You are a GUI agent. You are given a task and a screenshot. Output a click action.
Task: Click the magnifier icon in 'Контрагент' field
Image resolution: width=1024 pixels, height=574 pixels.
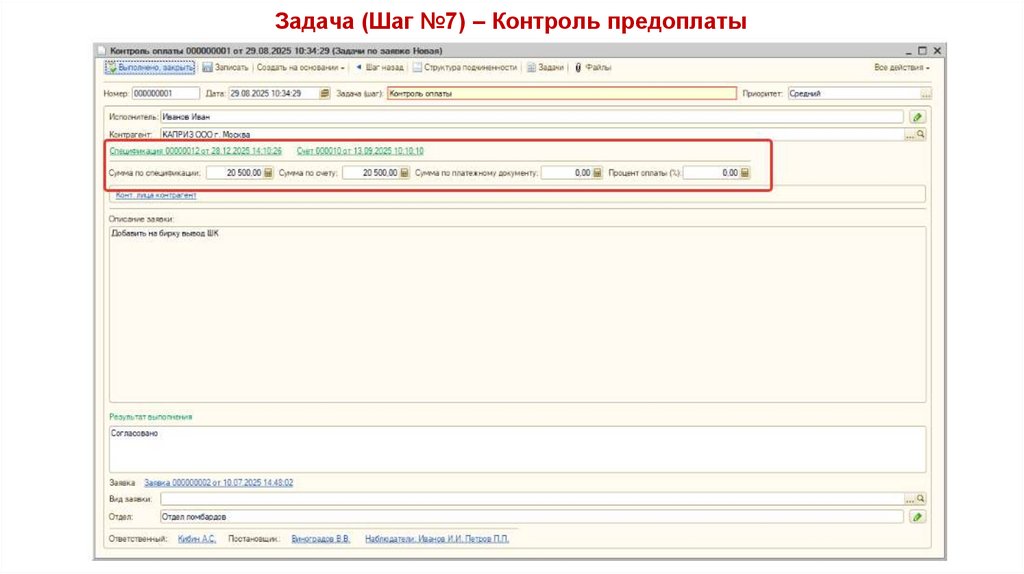click(x=921, y=135)
